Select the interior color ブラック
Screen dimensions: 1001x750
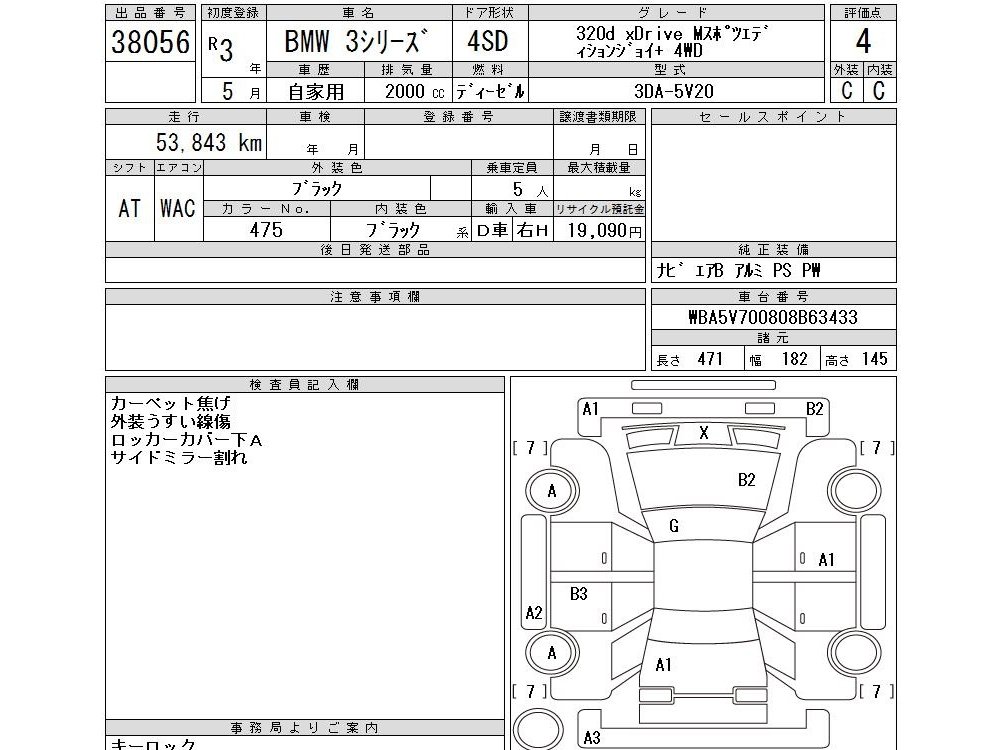(393, 229)
